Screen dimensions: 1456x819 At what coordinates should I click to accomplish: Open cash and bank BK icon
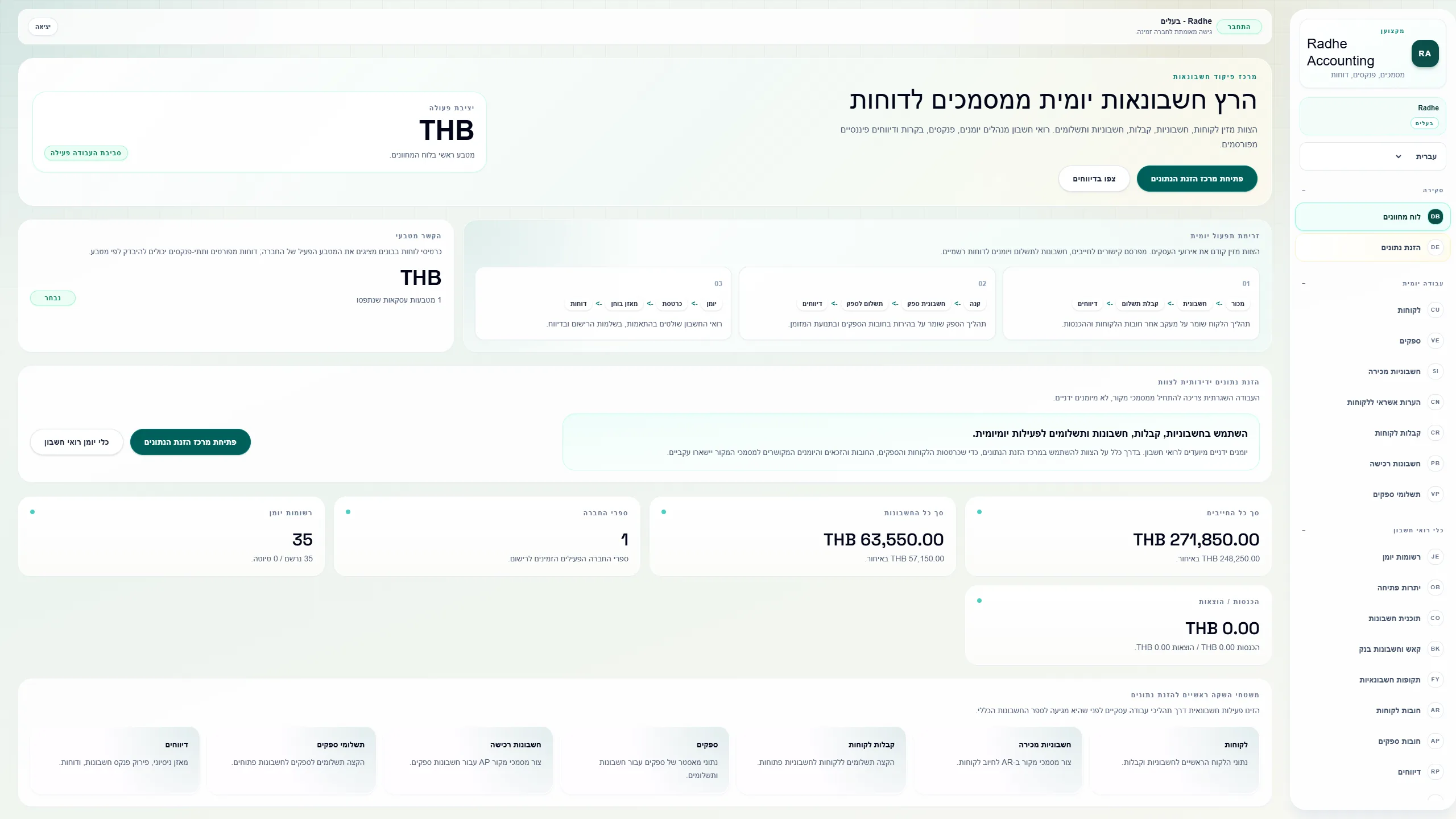pyautogui.click(x=1435, y=649)
